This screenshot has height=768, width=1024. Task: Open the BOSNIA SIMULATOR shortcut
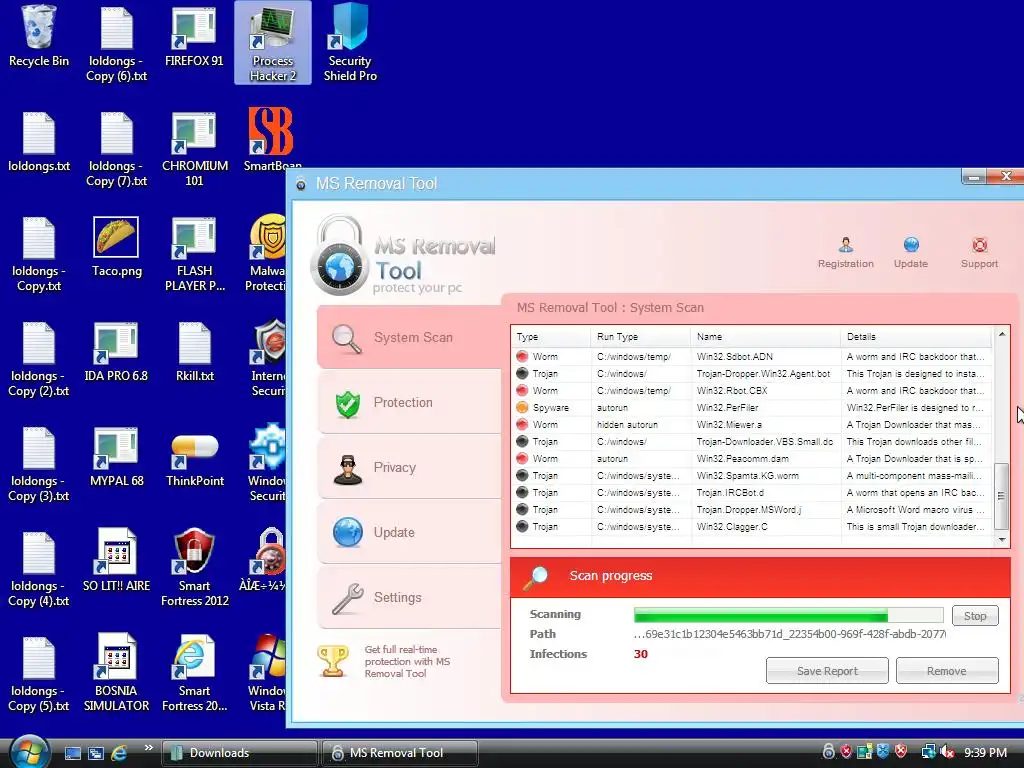click(x=116, y=673)
